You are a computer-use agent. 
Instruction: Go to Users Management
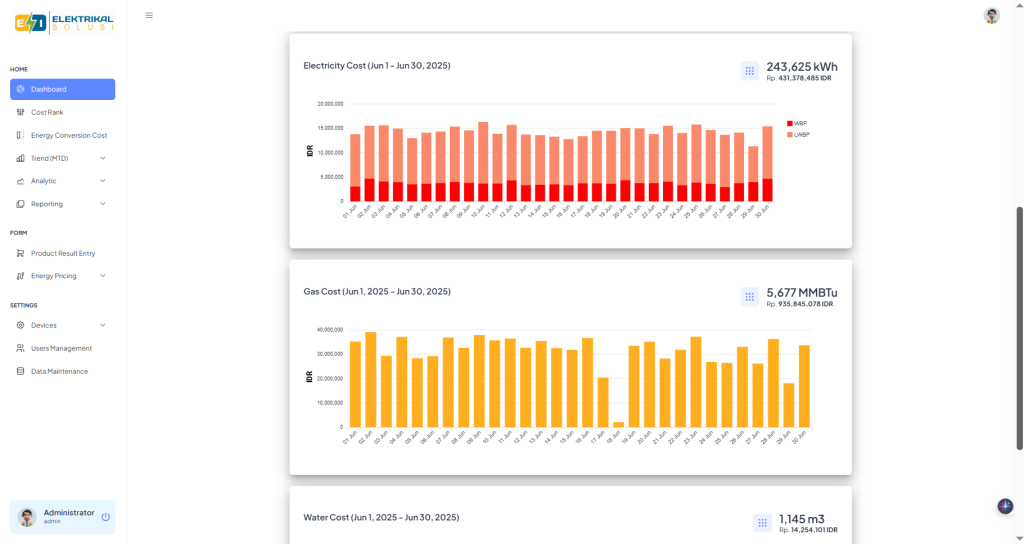coord(61,348)
